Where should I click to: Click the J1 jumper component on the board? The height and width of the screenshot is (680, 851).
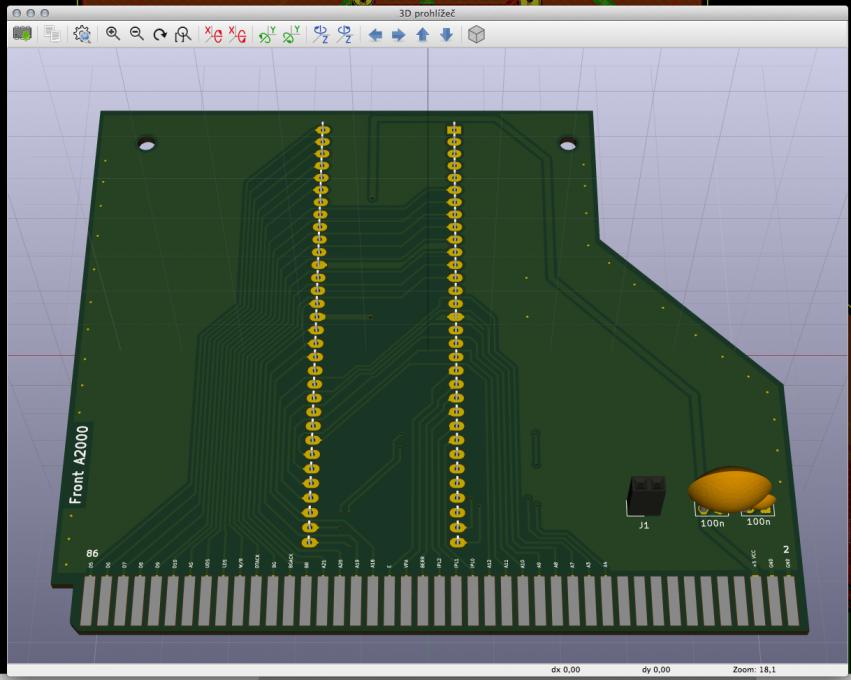click(646, 495)
